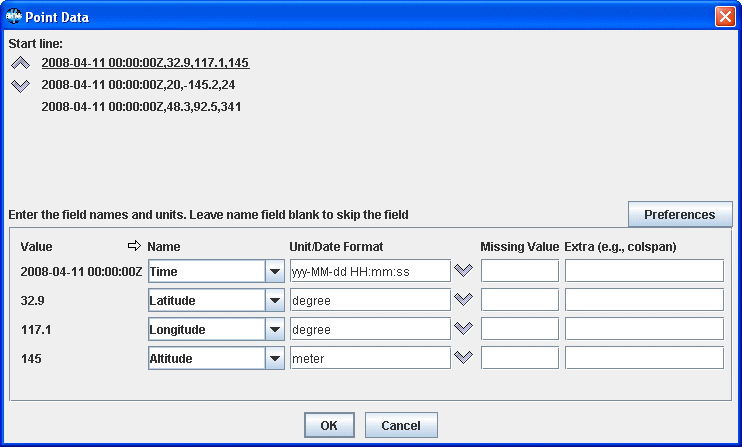Screen dimensions: 742x447
Task: Edit the date format field yyy-MM-dd HH:mm:ss
Action: (x=370, y=271)
